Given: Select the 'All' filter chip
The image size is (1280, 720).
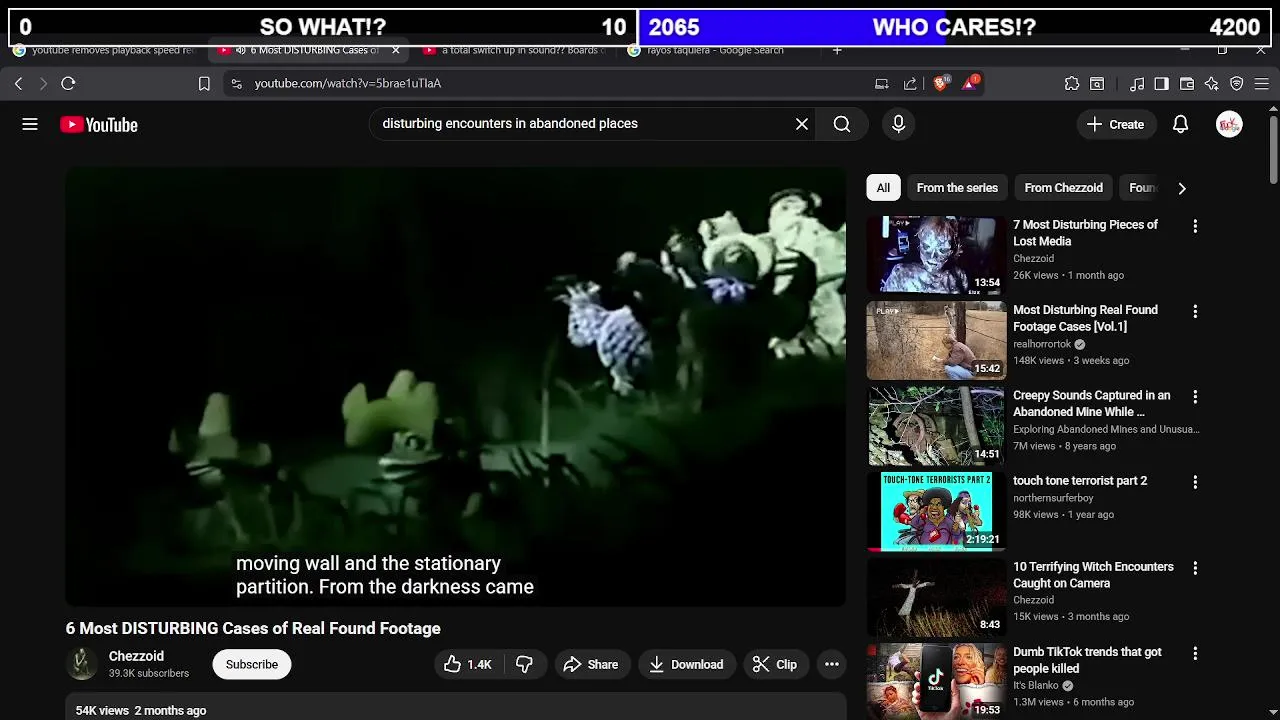Looking at the screenshot, I should tap(883, 188).
